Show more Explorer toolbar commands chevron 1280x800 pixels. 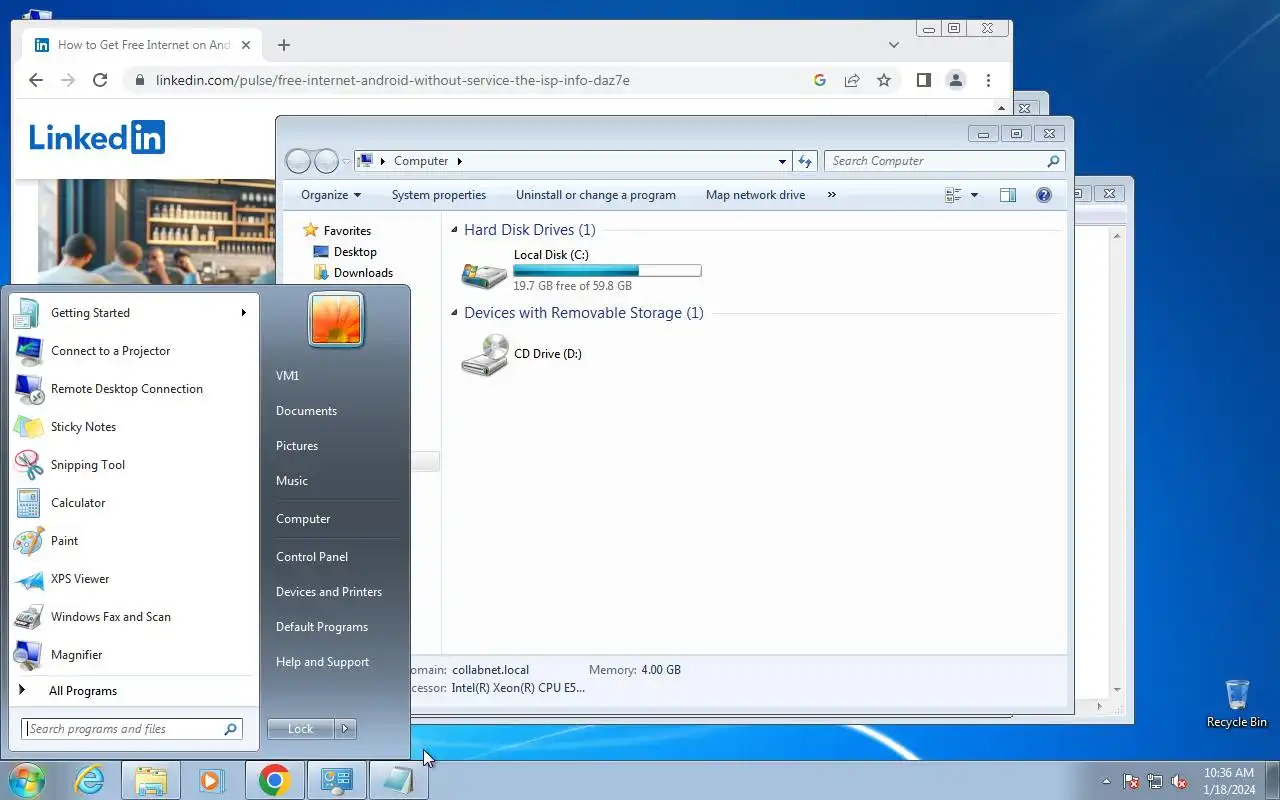(832, 195)
